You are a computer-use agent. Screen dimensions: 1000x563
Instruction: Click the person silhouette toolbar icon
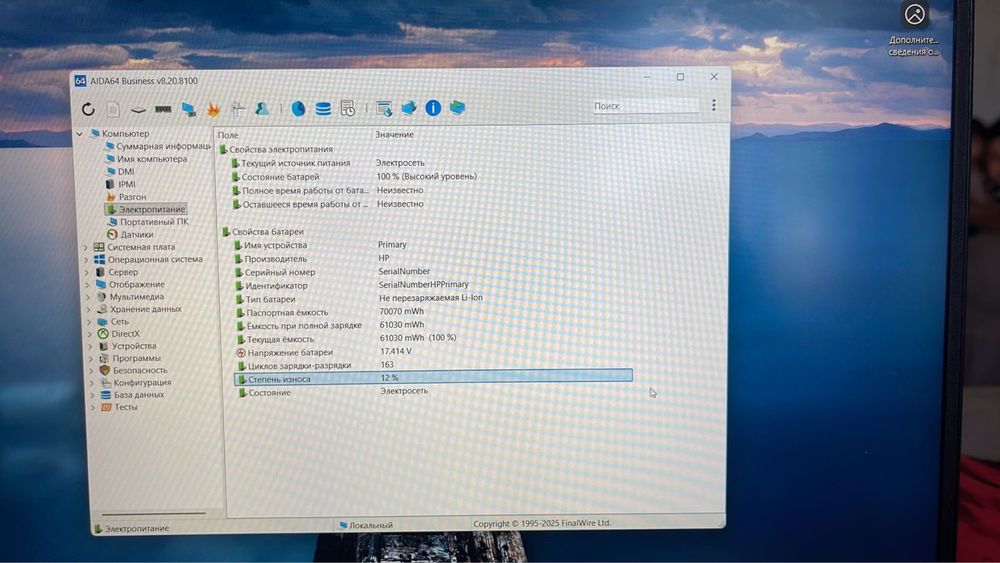(x=262, y=108)
